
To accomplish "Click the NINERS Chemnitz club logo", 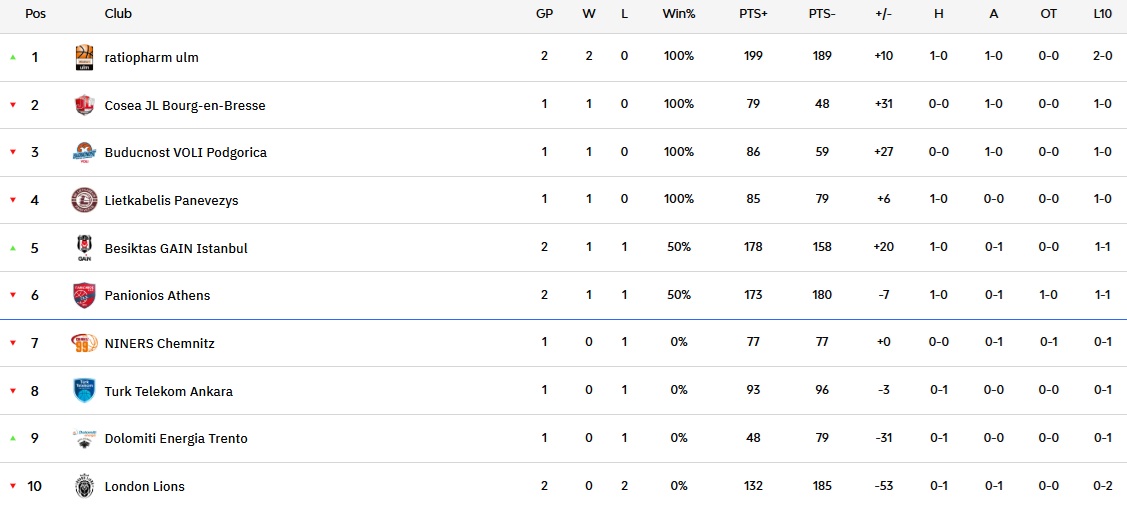I will [84, 343].
